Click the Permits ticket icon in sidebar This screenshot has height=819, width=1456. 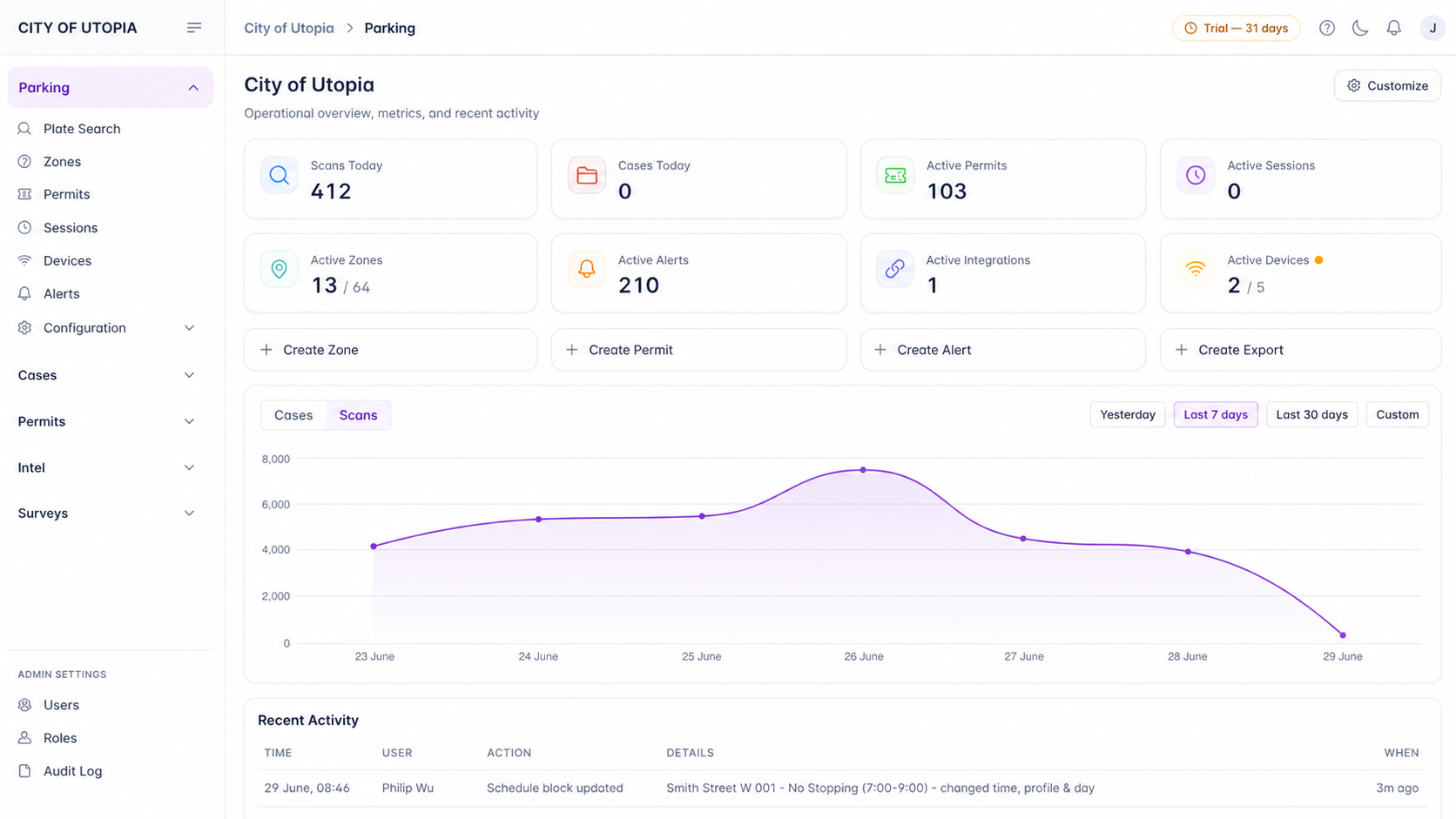click(24, 194)
